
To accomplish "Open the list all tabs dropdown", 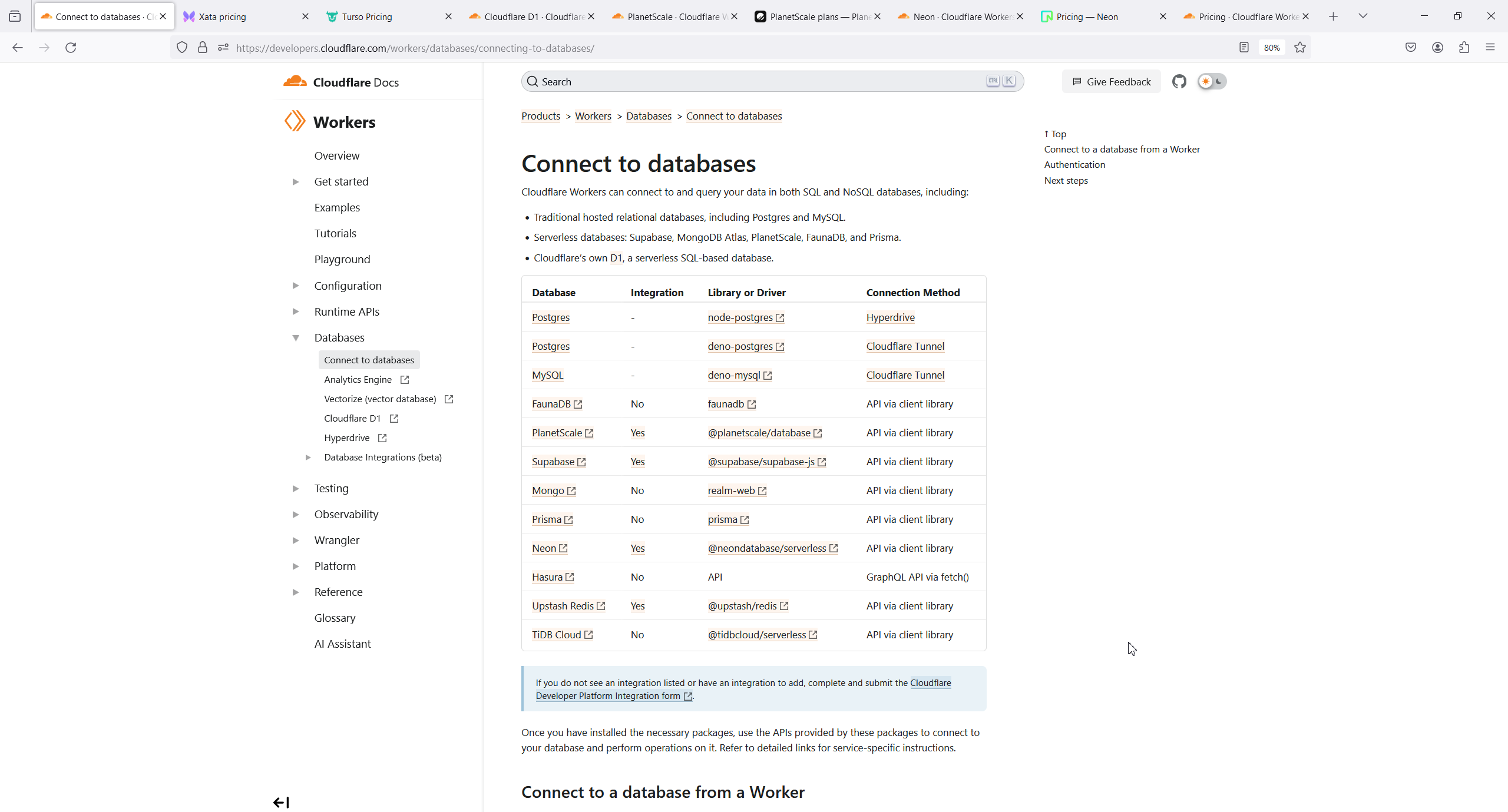I will [x=1363, y=16].
